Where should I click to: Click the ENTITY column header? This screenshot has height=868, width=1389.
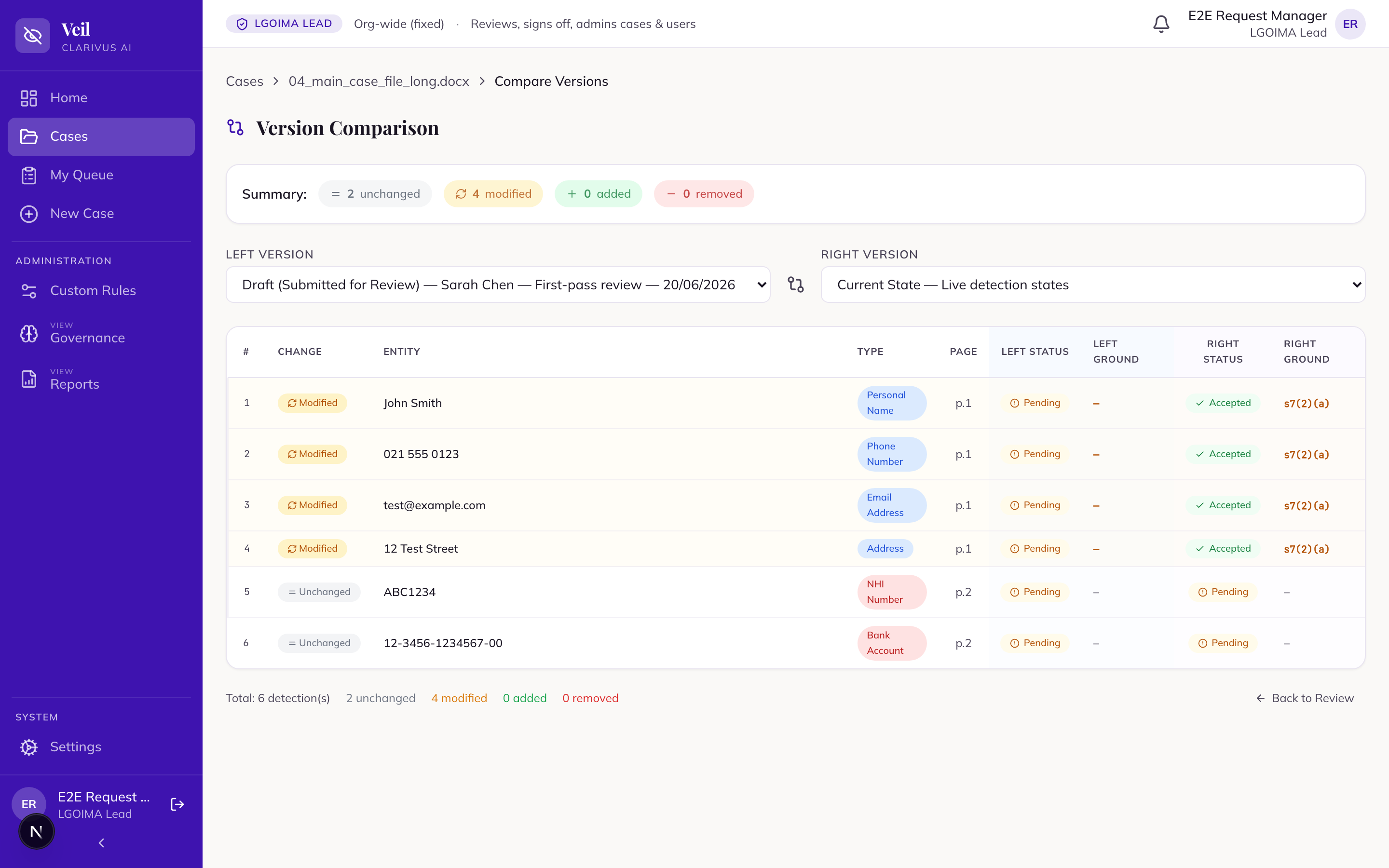tap(402, 352)
